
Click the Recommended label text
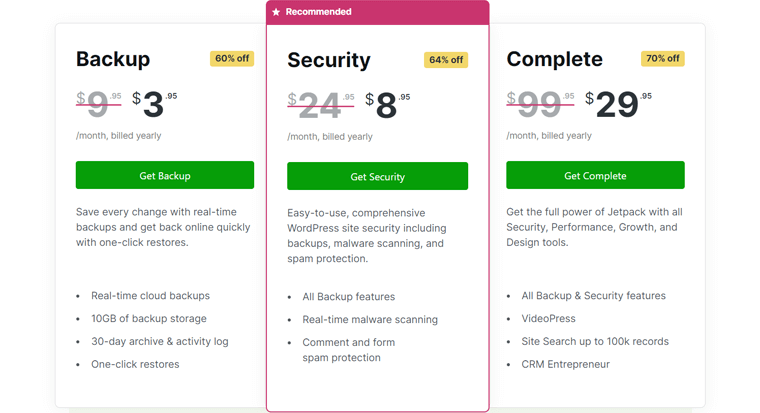pyautogui.click(x=318, y=12)
